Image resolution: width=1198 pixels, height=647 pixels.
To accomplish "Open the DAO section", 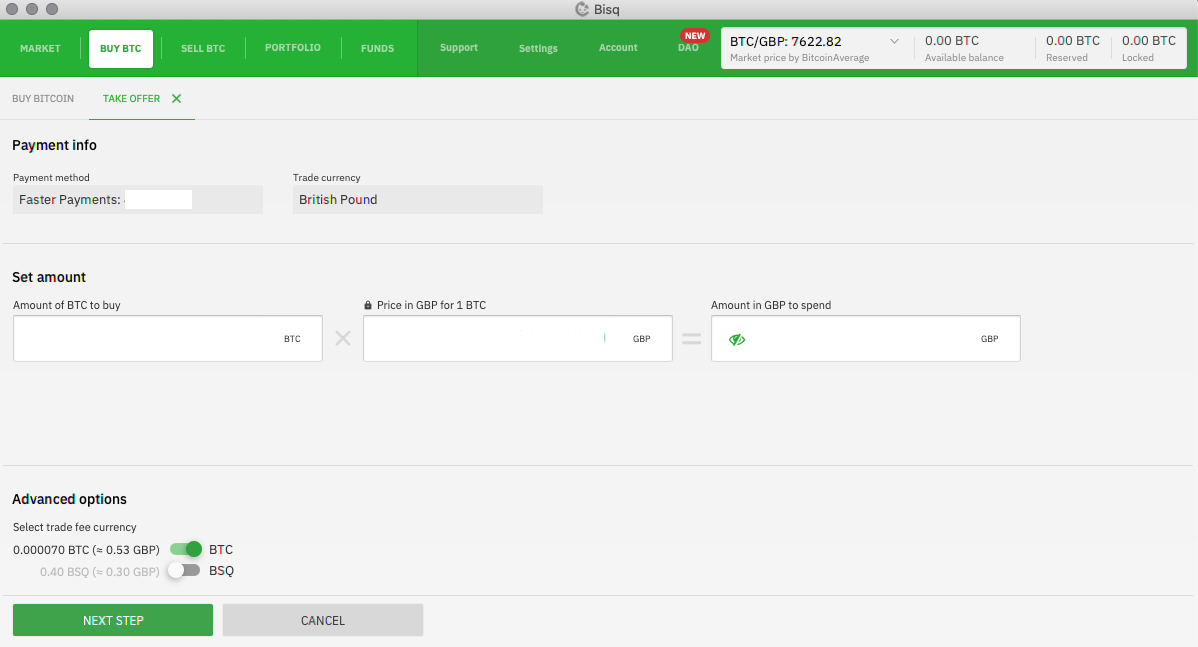I will coord(688,48).
